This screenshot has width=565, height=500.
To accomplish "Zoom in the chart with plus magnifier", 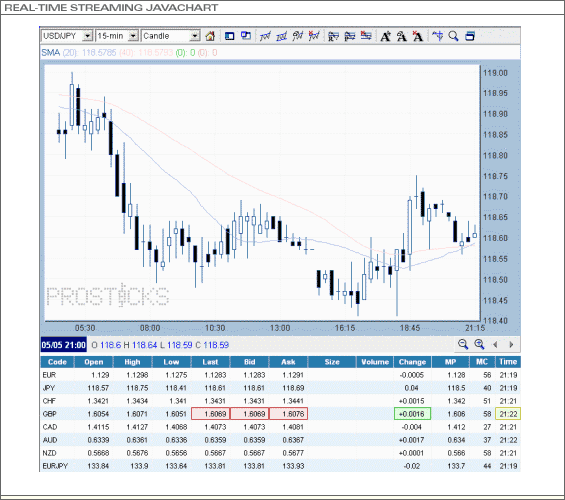I will 479,344.
